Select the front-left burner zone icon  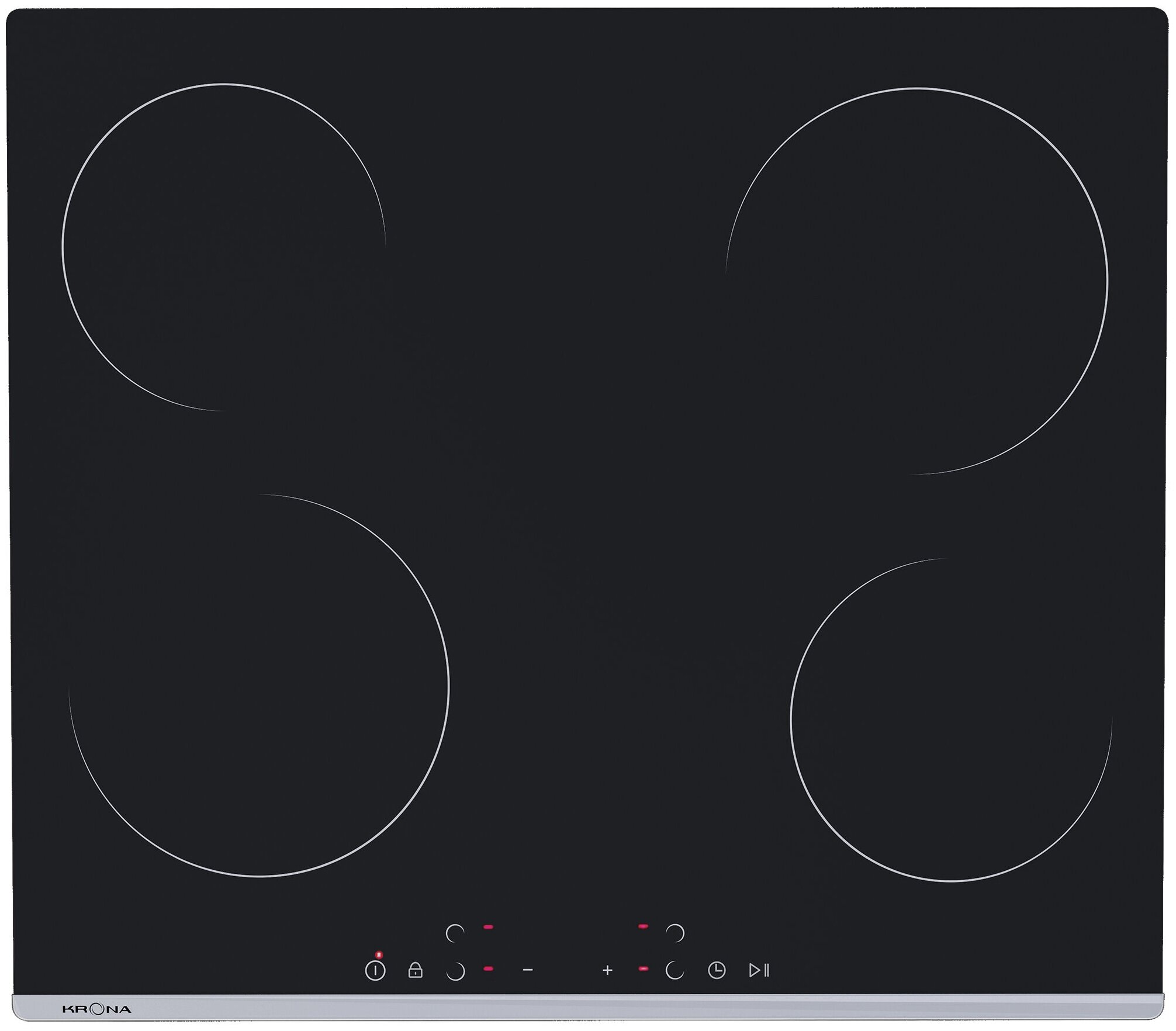455,971
